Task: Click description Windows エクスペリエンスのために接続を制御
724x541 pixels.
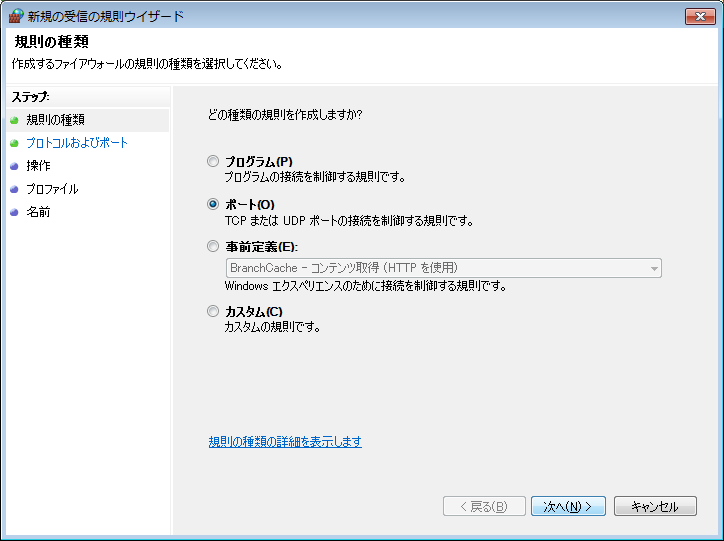Action: [365, 286]
